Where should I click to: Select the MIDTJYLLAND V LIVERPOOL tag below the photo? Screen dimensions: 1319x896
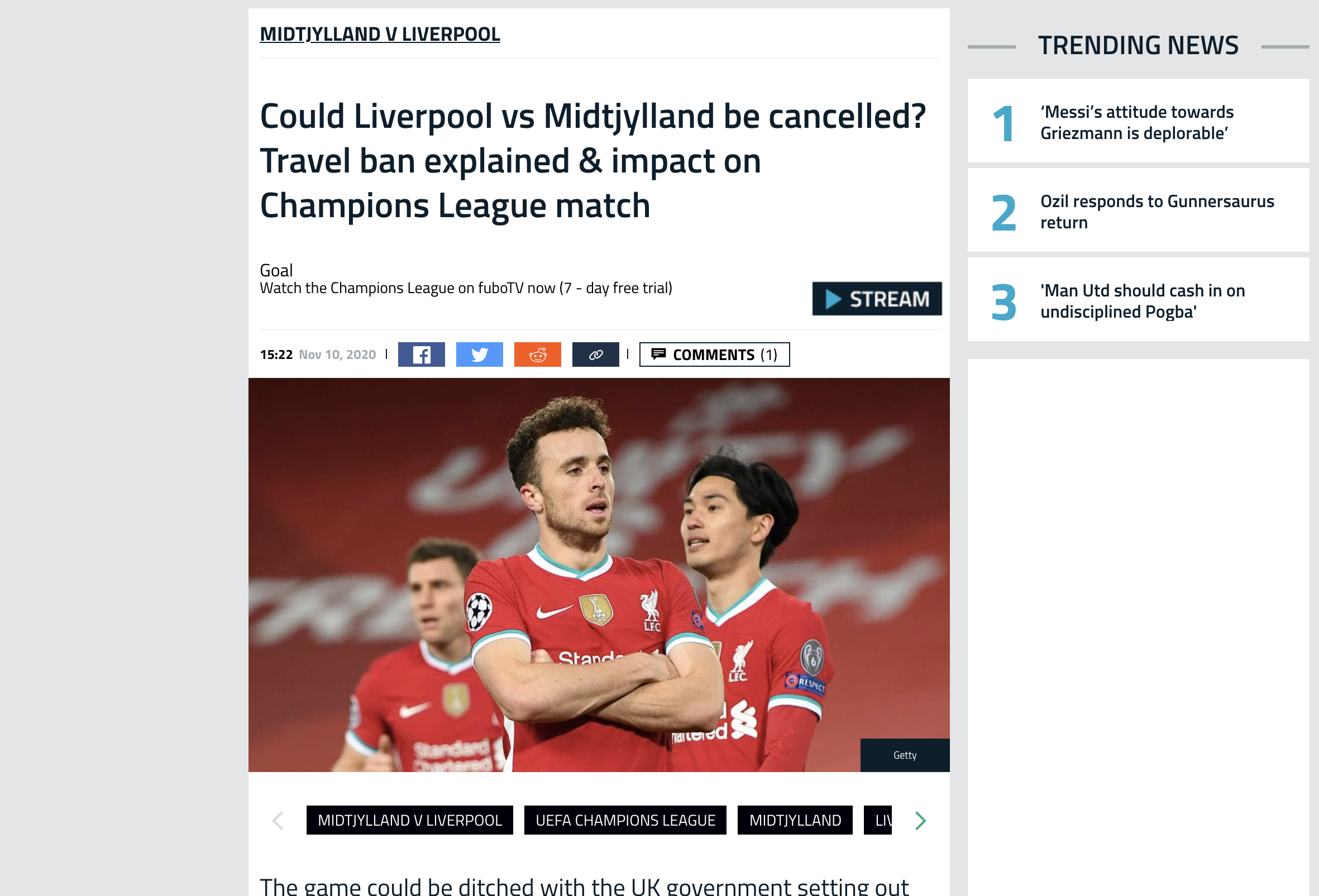pos(410,821)
